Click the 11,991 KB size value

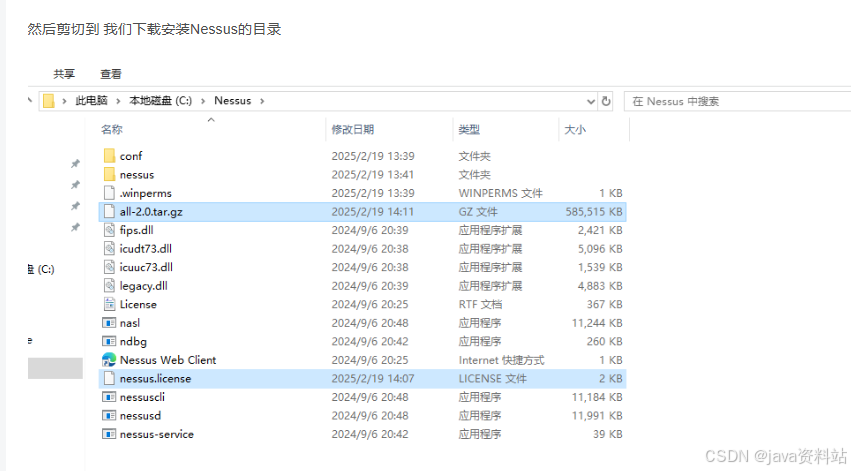coord(597,416)
